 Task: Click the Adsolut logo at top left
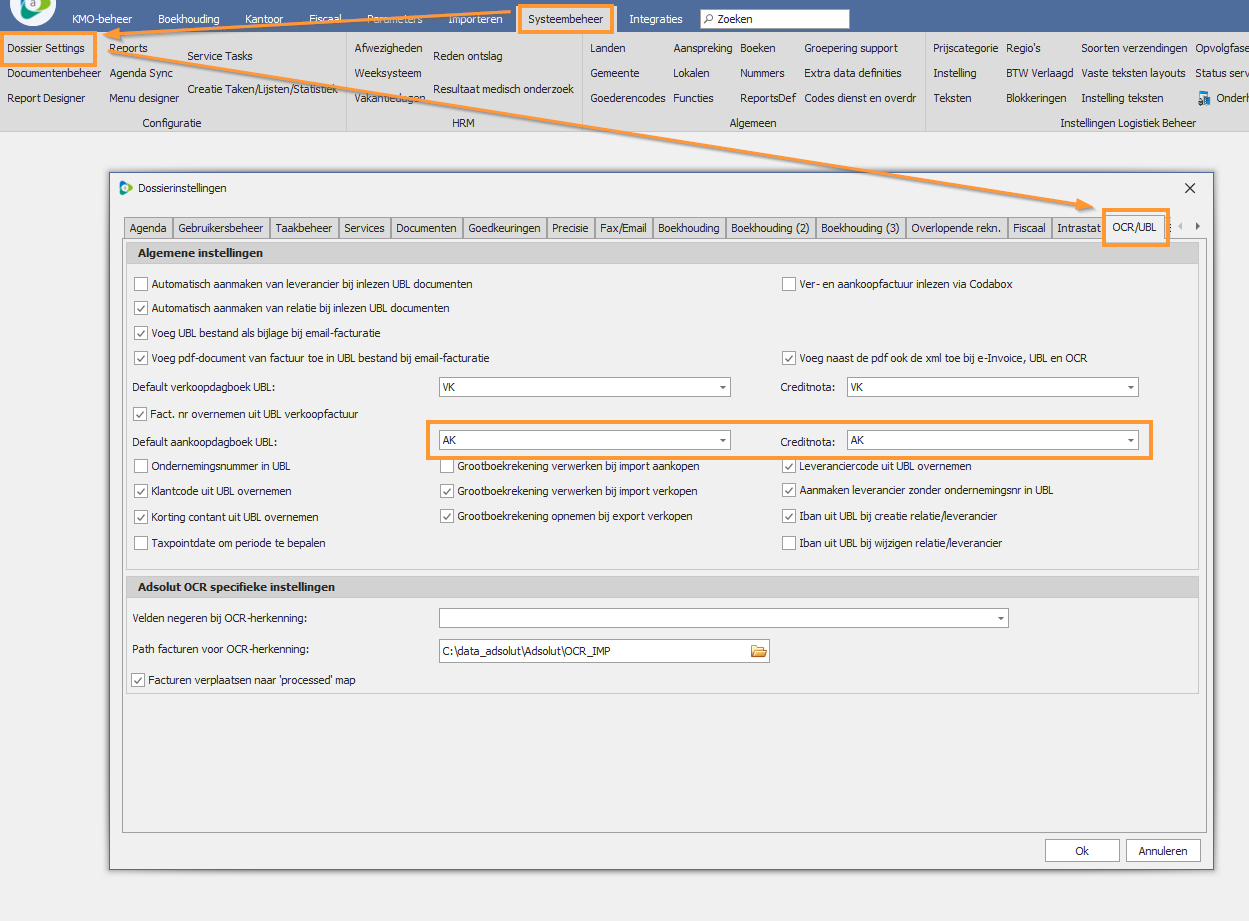(x=32, y=10)
